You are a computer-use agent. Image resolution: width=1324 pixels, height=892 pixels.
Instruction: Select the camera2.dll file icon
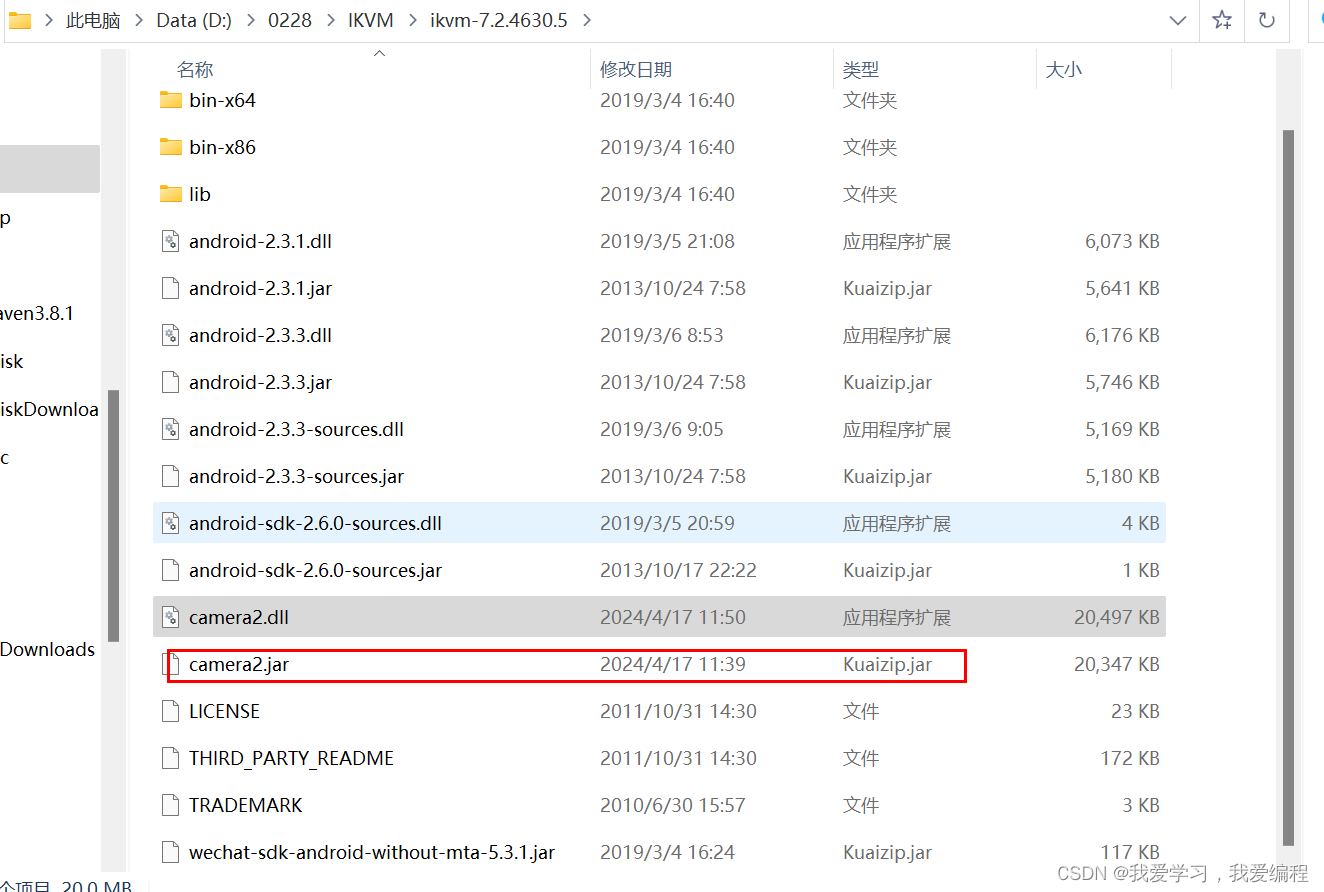coord(170,617)
